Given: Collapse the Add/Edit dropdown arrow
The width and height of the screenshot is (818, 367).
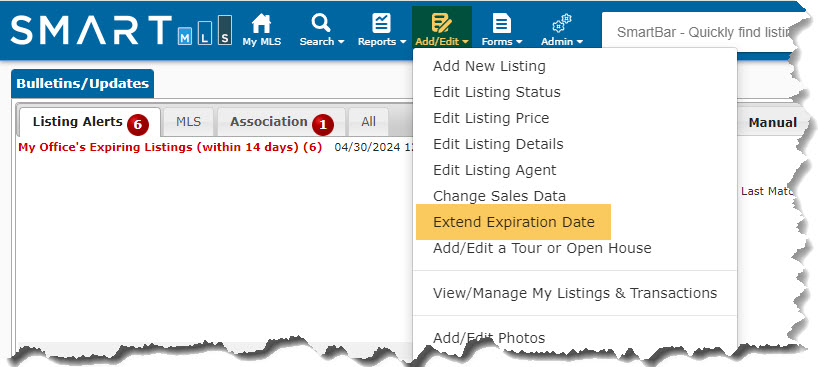Looking at the screenshot, I should pos(465,42).
